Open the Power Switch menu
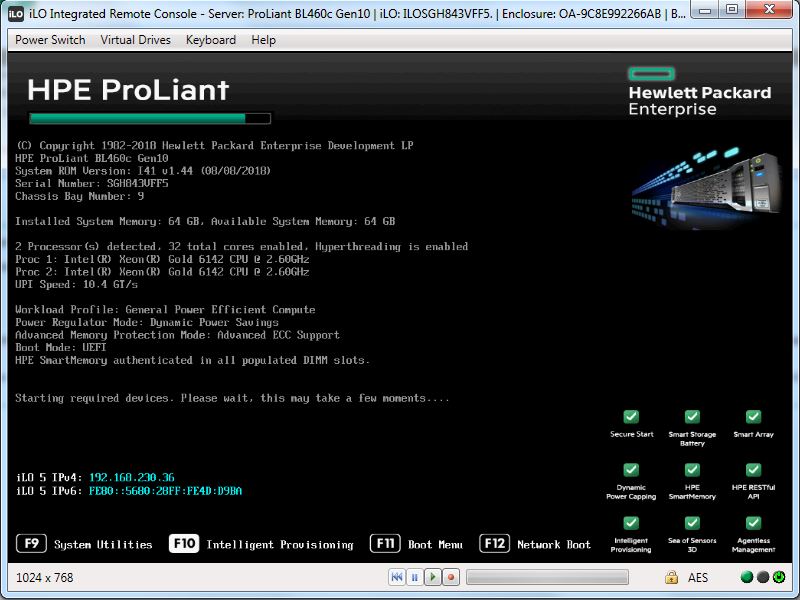 (50, 40)
